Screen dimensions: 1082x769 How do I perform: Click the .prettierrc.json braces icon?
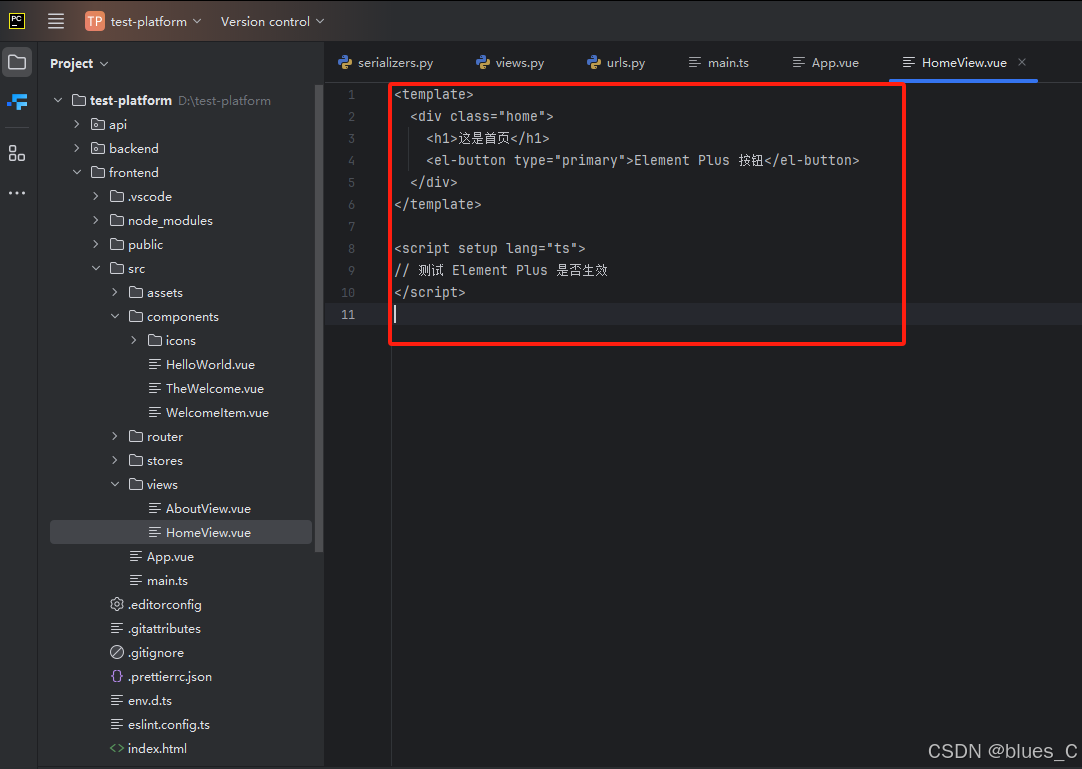coord(117,676)
